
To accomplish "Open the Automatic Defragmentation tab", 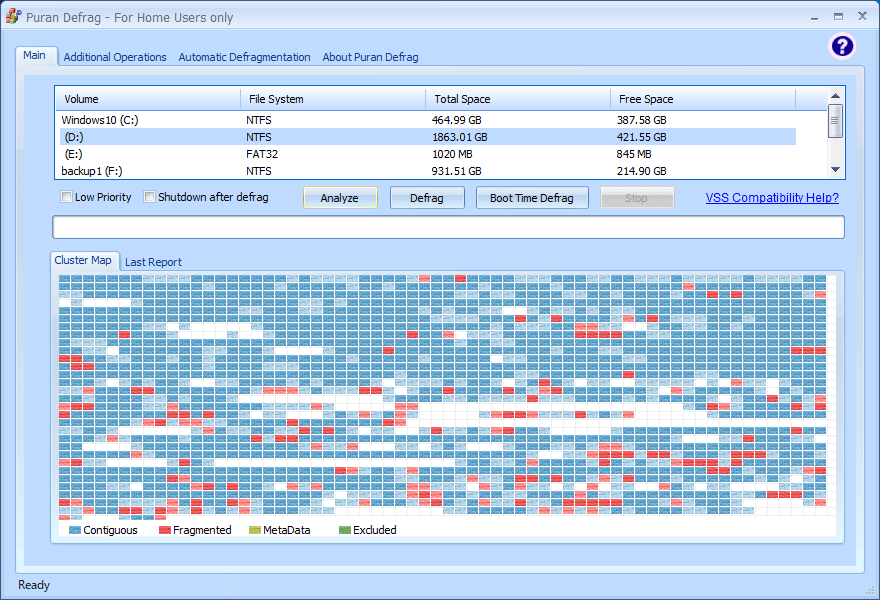I will 244,57.
